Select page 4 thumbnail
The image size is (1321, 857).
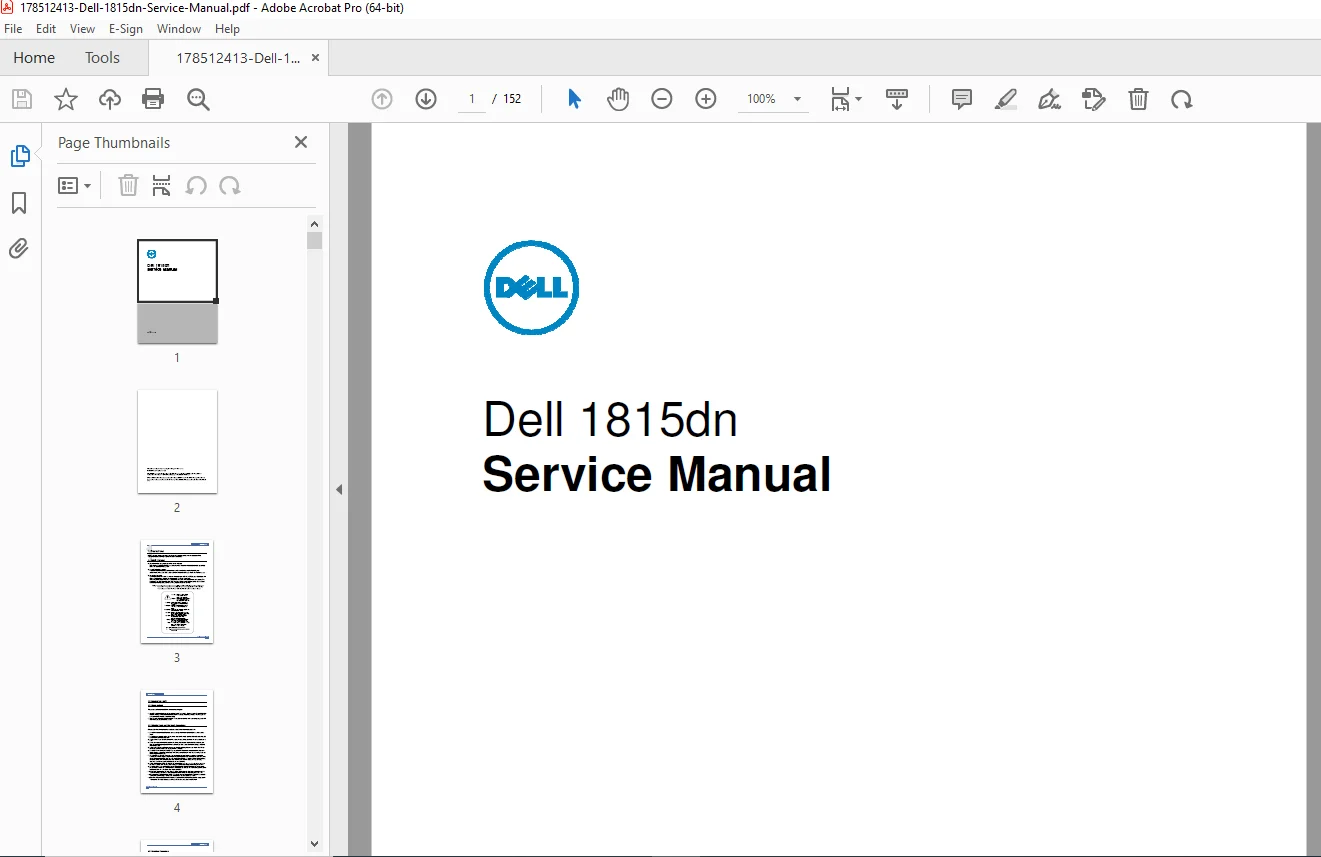(177, 741)
